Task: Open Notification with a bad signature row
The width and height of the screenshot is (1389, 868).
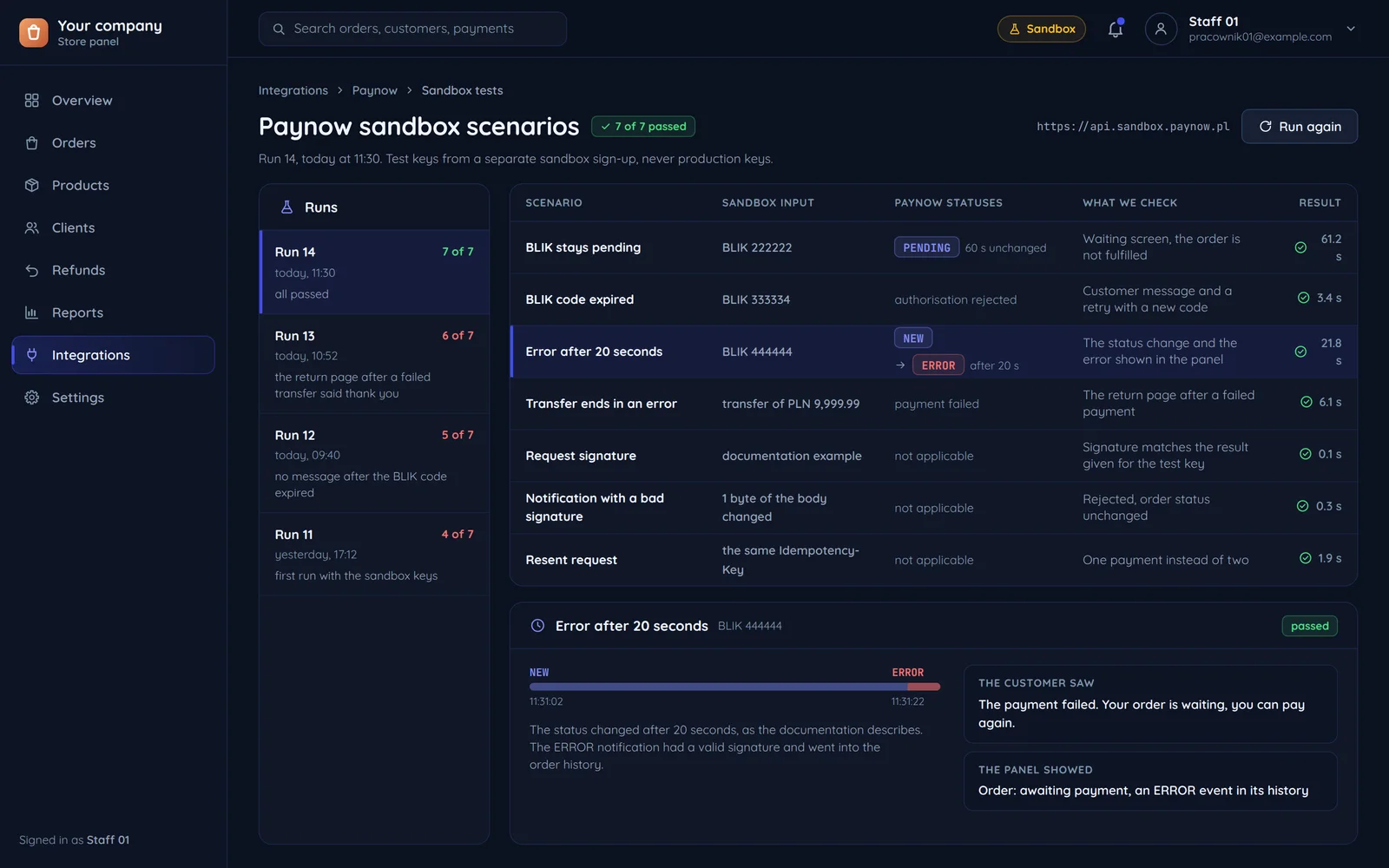Action: tap(933, 508)
